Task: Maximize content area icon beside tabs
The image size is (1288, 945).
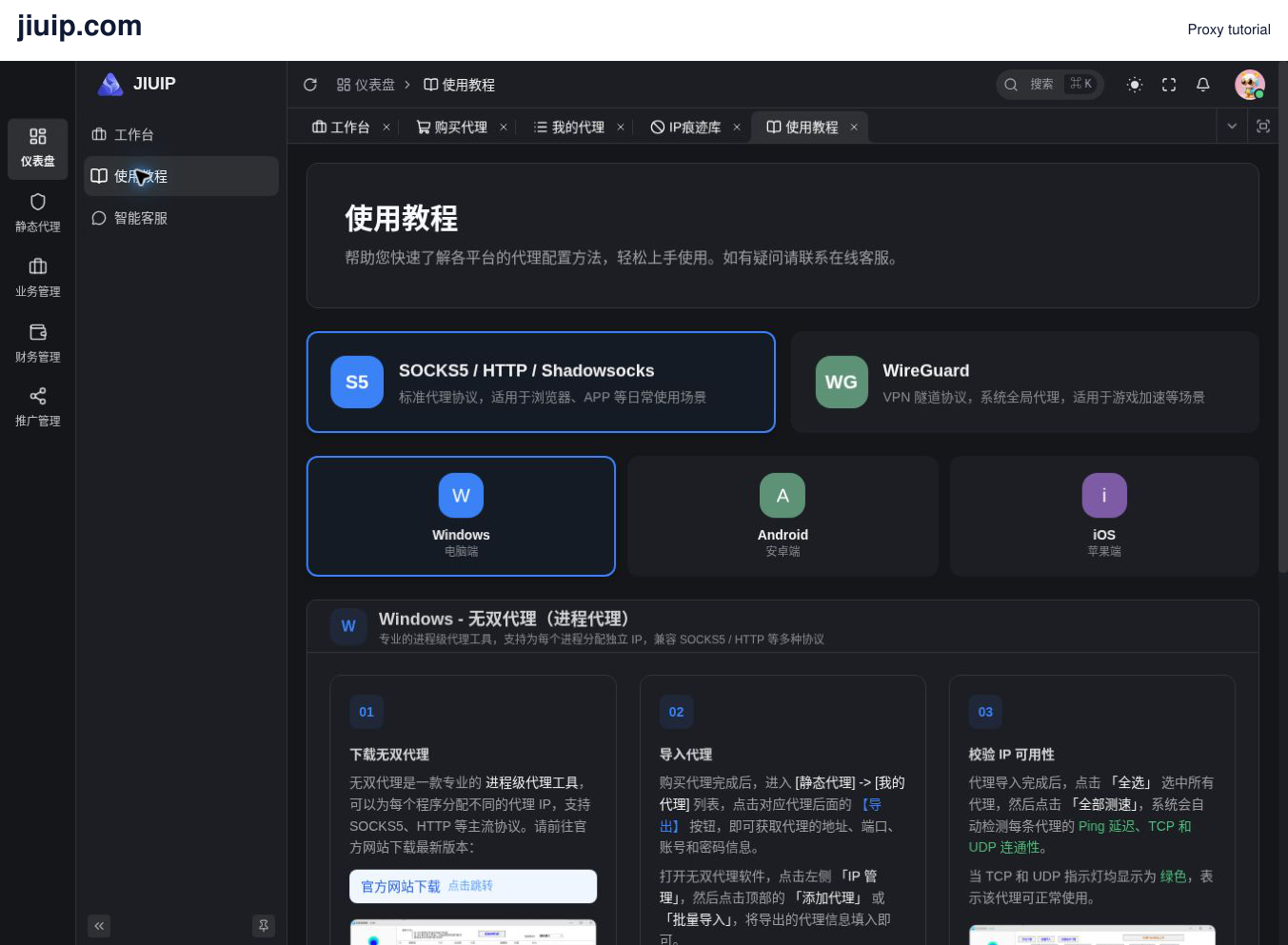Action: (x=1263, y=127)
